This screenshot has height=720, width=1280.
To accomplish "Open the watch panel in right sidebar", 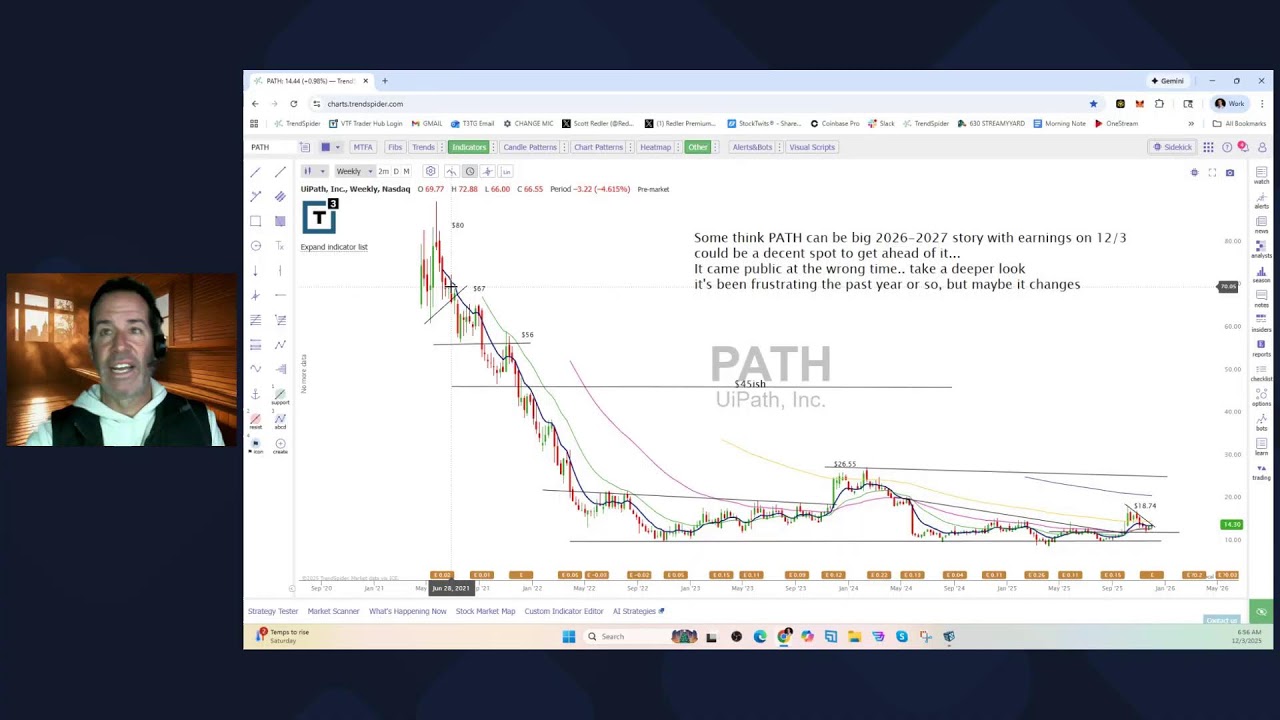I will [x=1261, y=176].
